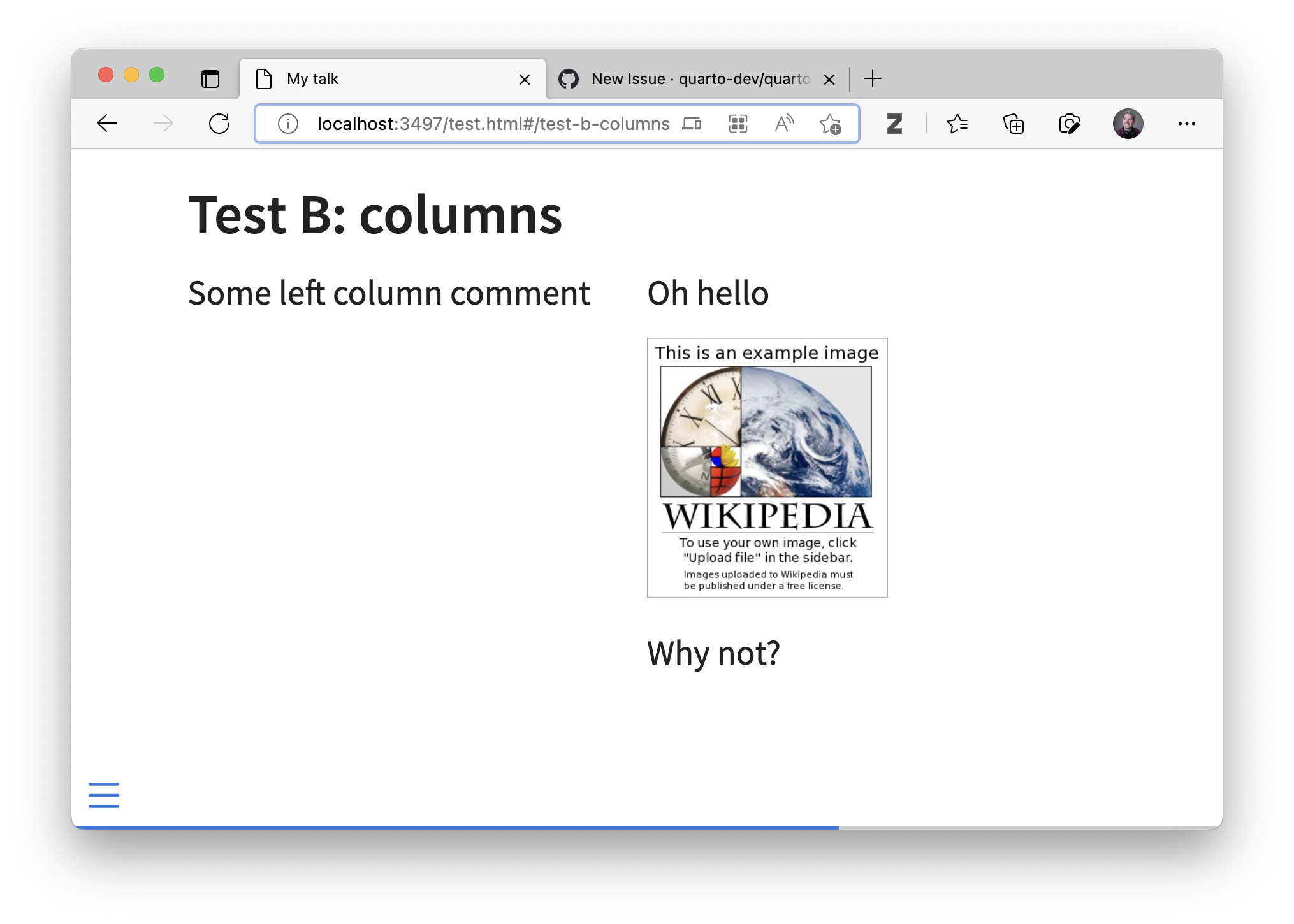Click the browser profile avatar
Viewport: 1294px width, 924px height.
click(1130, 124)
